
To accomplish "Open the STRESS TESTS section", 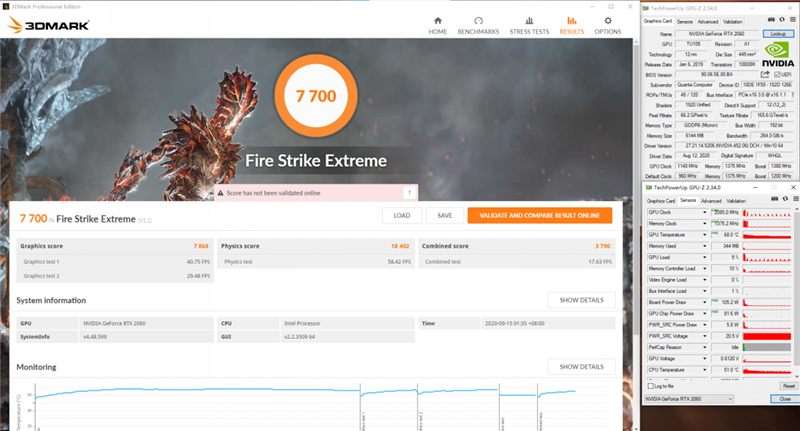I will coord(529,26).
